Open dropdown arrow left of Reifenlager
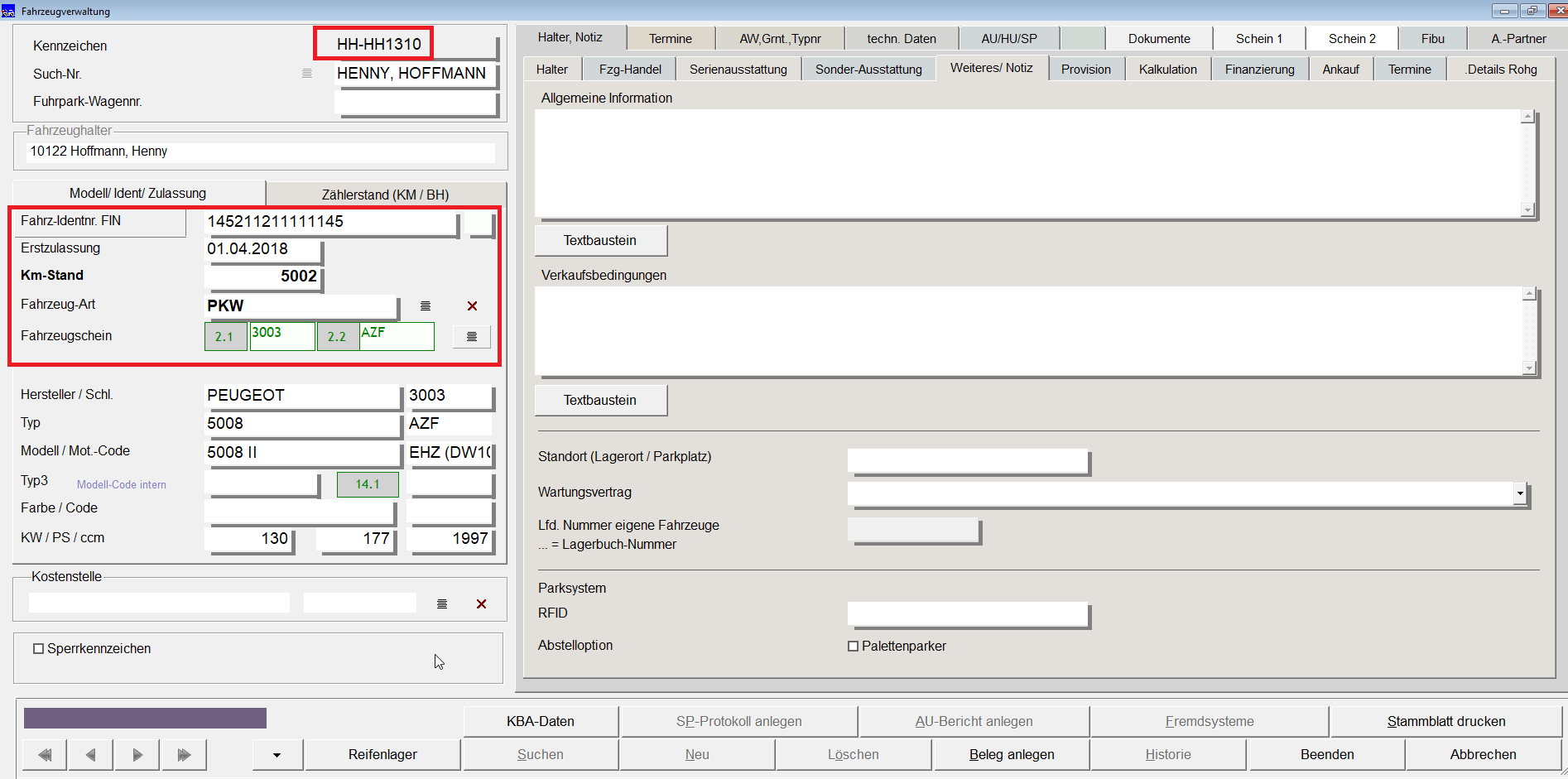The height and width of the screenshot is (779, 1568). 277,755
